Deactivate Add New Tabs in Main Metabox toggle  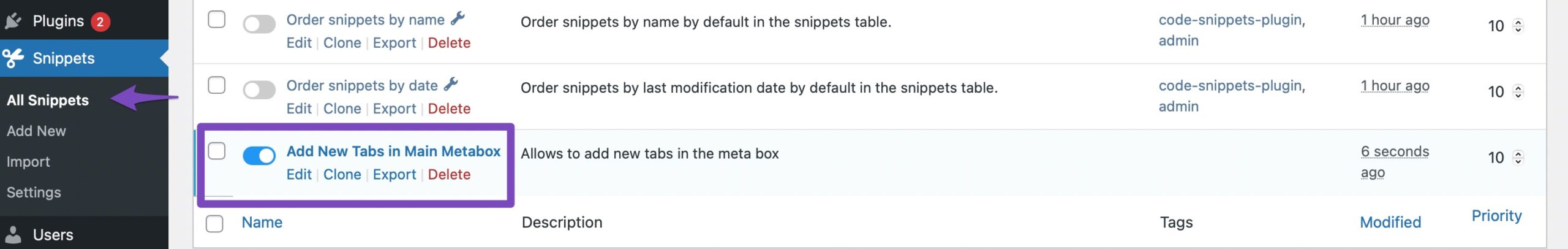(x=259, y=156)
